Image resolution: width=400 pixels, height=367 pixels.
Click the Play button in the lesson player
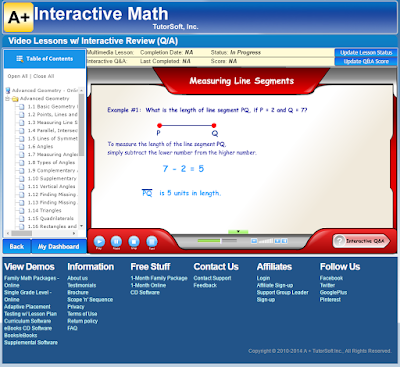[x=99, y=241]
